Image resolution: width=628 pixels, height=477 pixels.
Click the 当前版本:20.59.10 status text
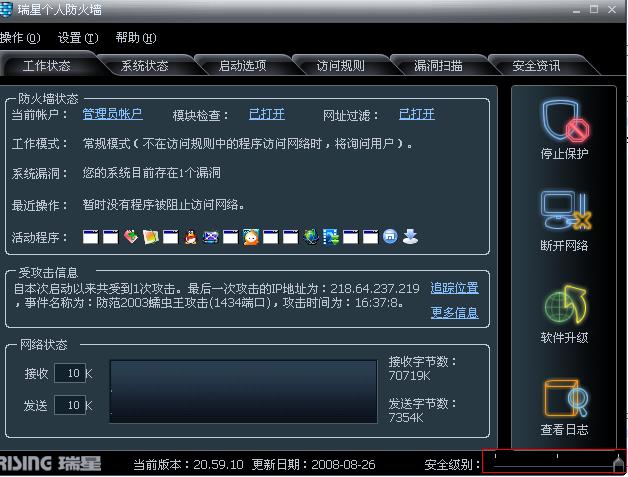(188, 465)
